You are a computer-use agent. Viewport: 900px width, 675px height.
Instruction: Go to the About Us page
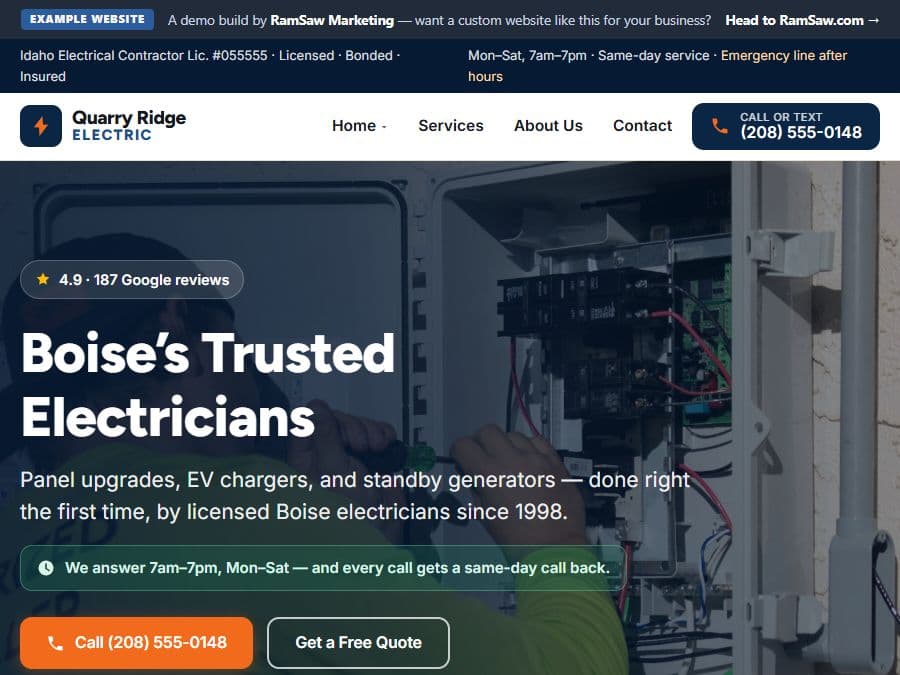548,126
